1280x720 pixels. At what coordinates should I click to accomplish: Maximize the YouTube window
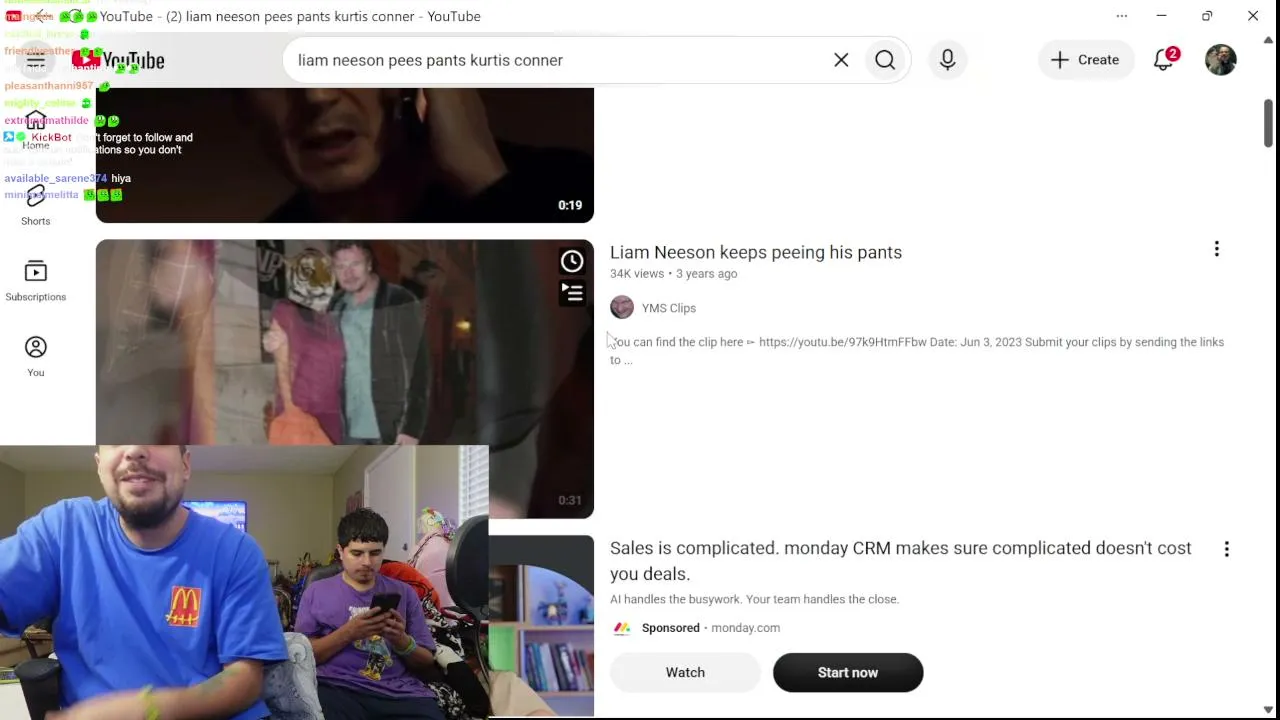(x=1207, y=16)
